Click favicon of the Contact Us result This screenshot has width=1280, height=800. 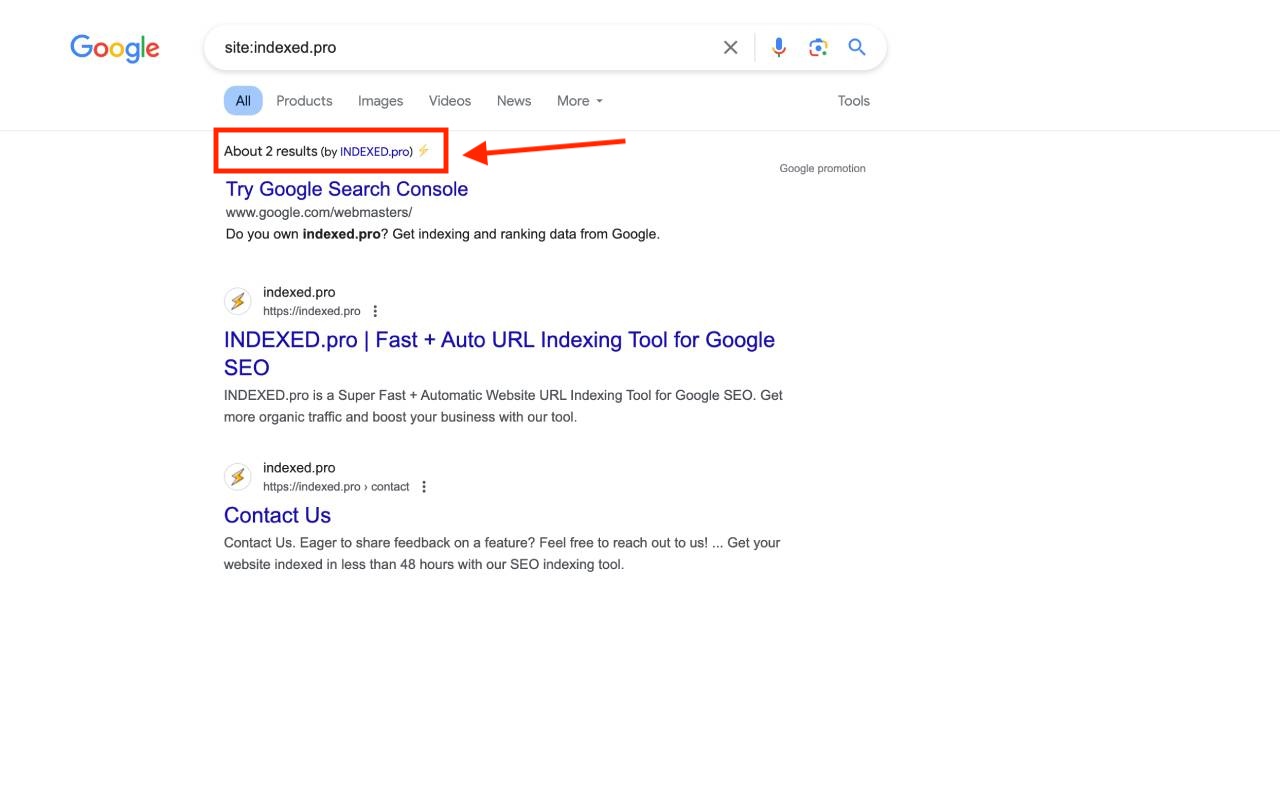tap(238, 476)
